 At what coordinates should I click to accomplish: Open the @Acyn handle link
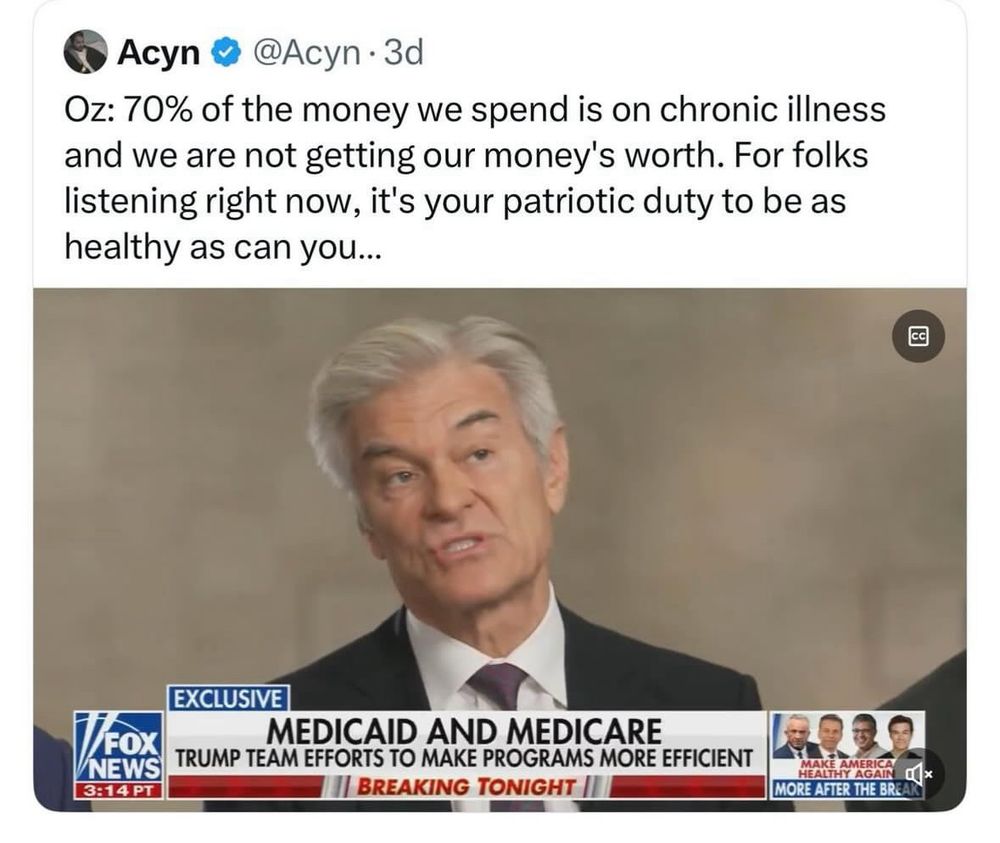(307, 53)
